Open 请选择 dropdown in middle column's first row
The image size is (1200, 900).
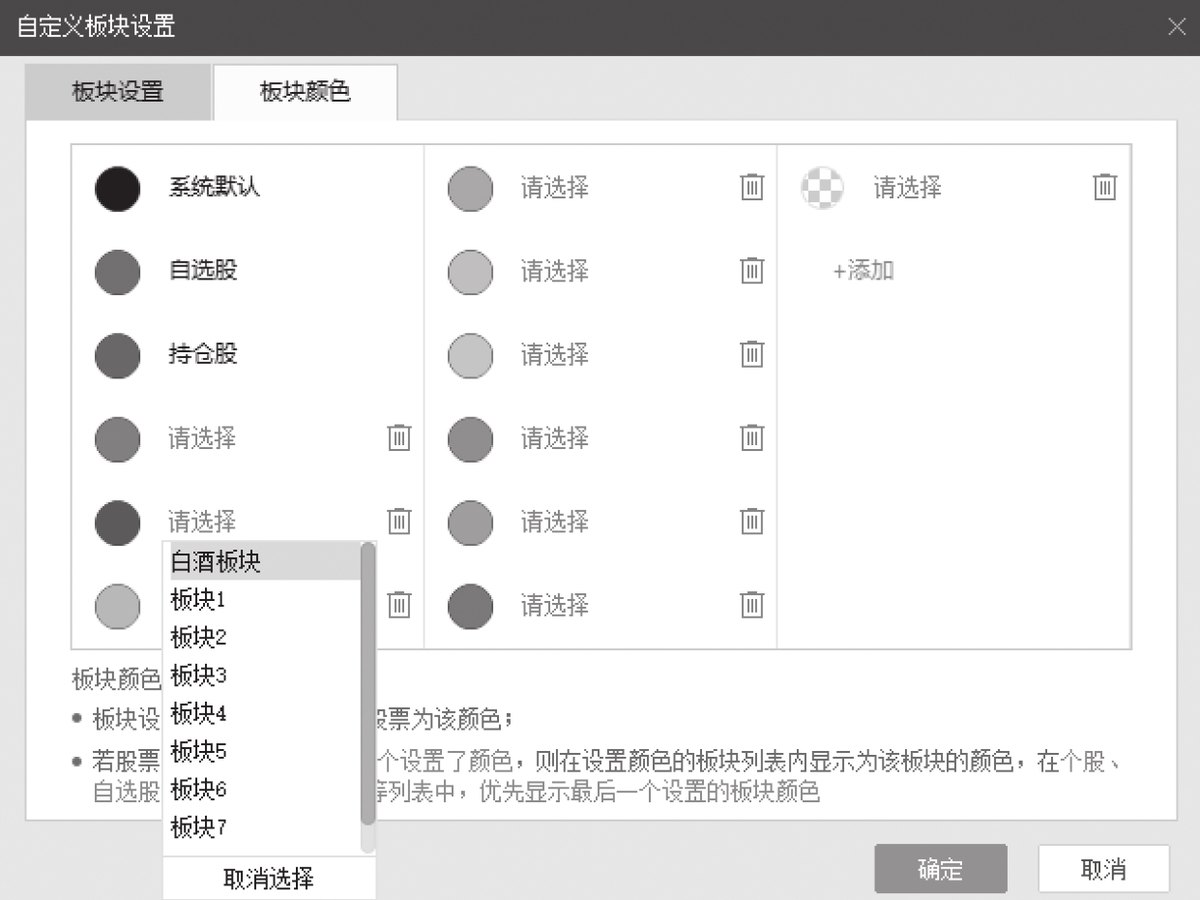[x=555, y=187]
